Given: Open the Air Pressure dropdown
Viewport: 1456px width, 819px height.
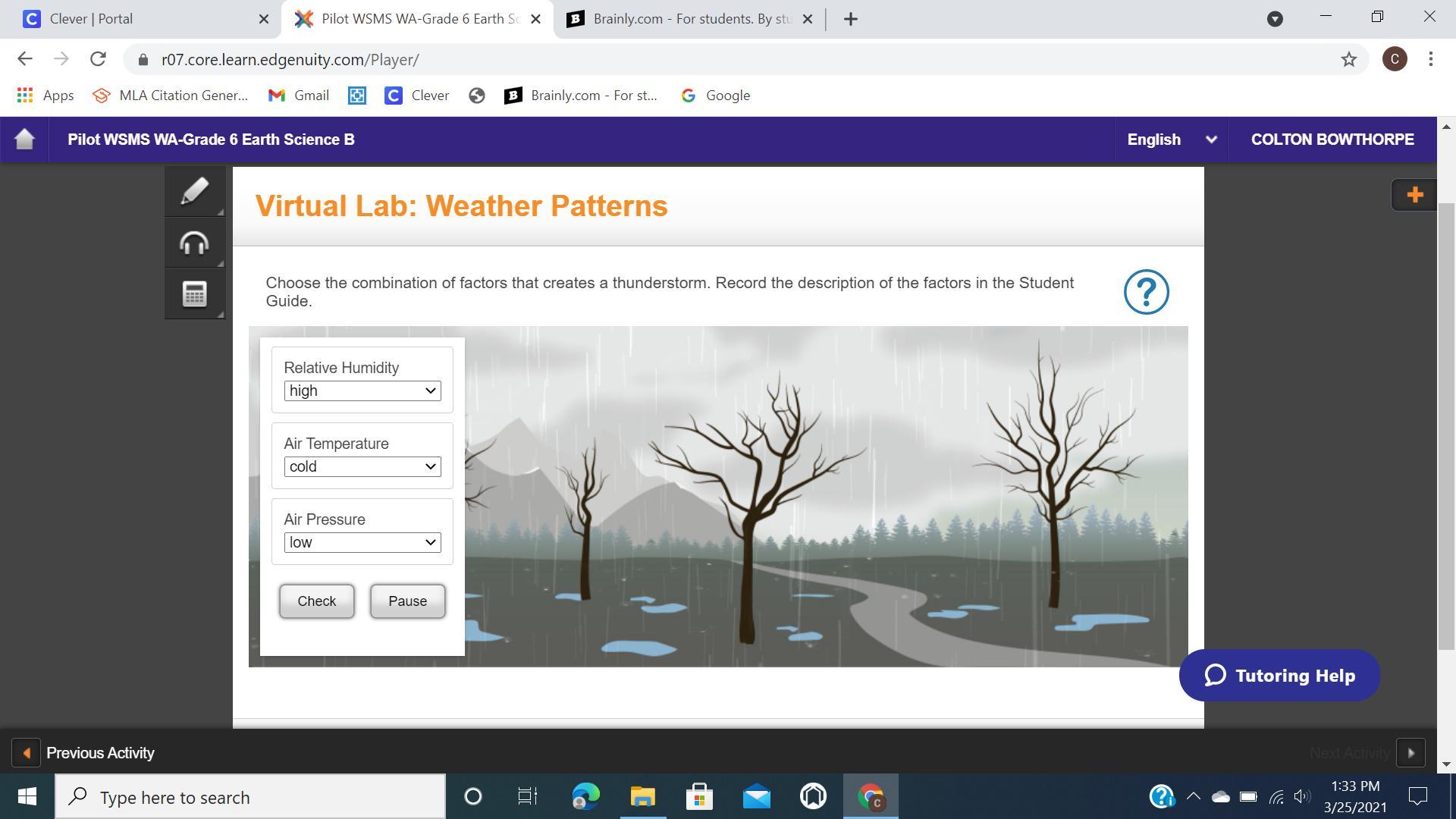Looking at the screenshot, I should 362,542.
